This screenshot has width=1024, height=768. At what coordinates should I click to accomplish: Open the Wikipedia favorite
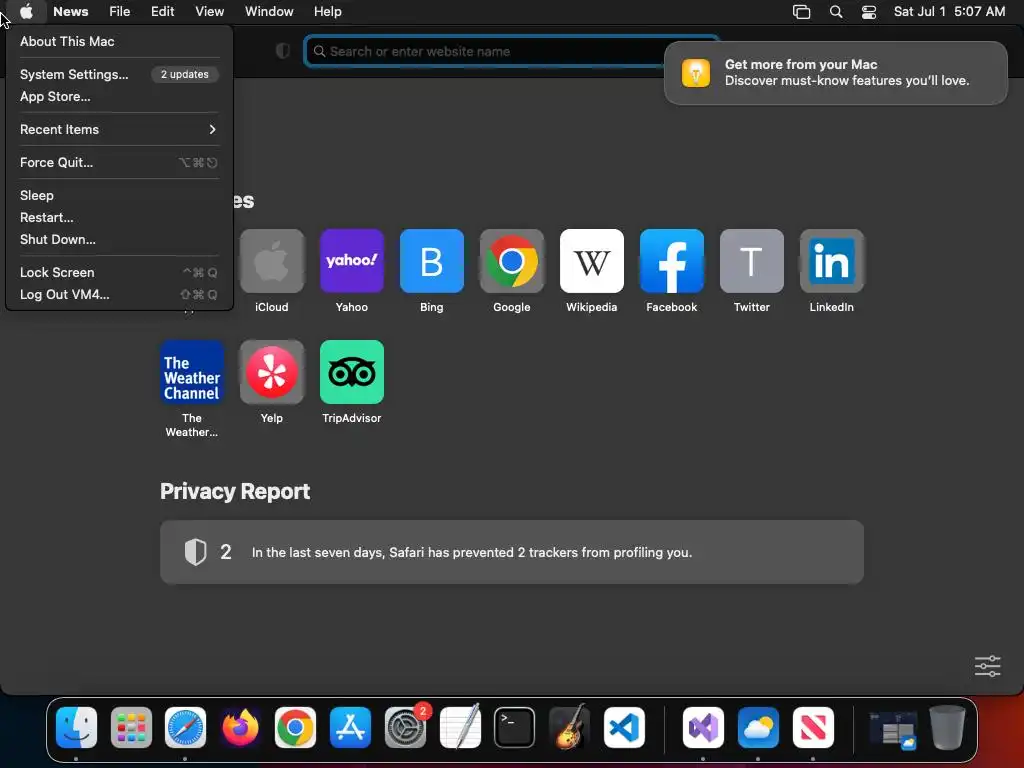pos(592,261)
